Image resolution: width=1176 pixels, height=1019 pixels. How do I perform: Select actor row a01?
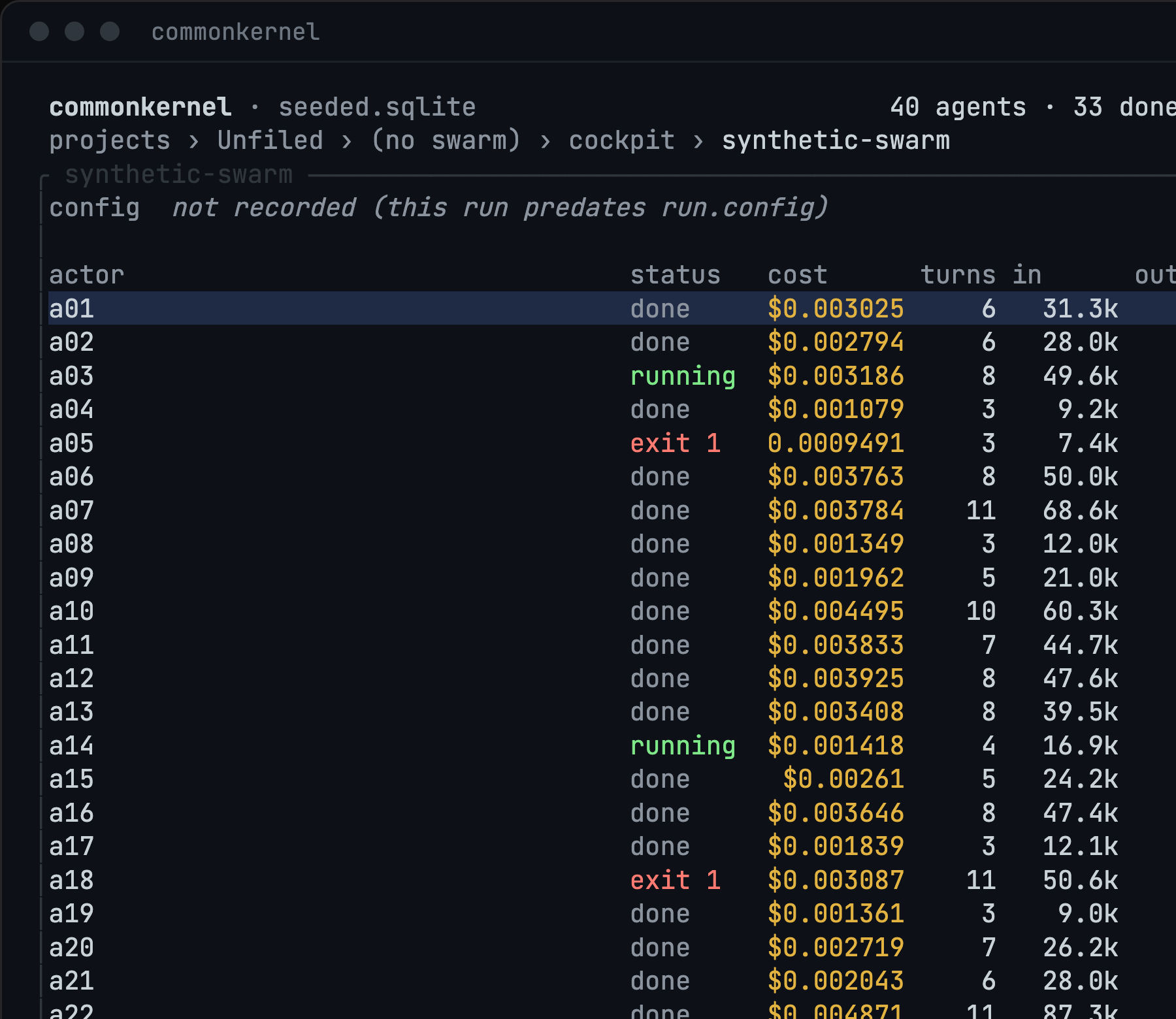pos(612,308)
